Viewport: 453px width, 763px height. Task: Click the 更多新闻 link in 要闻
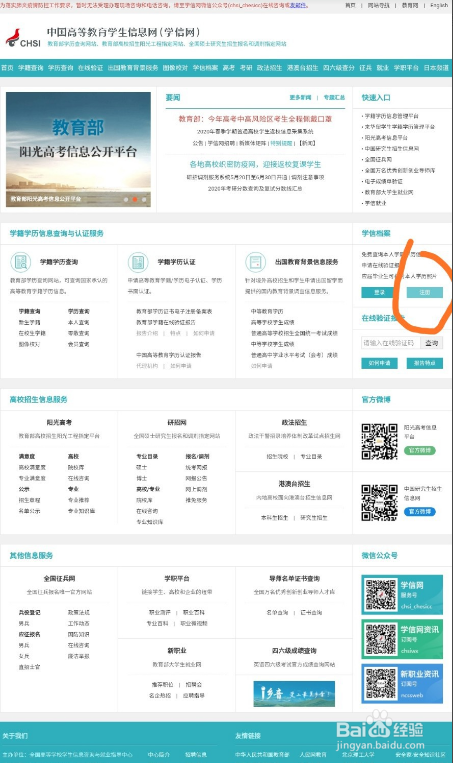tap(300, 97)
